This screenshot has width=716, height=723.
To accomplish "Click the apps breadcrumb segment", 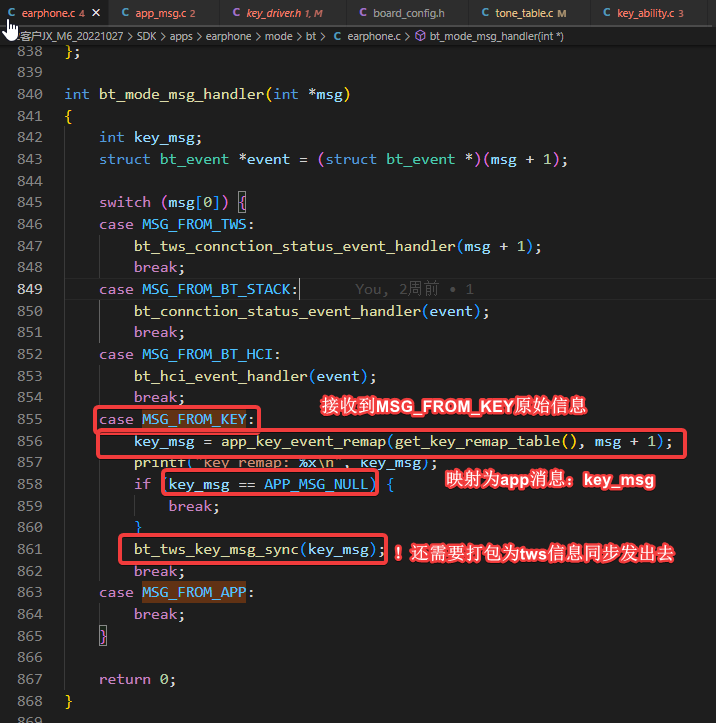I will pyautogui.click(x=181, y=36).
